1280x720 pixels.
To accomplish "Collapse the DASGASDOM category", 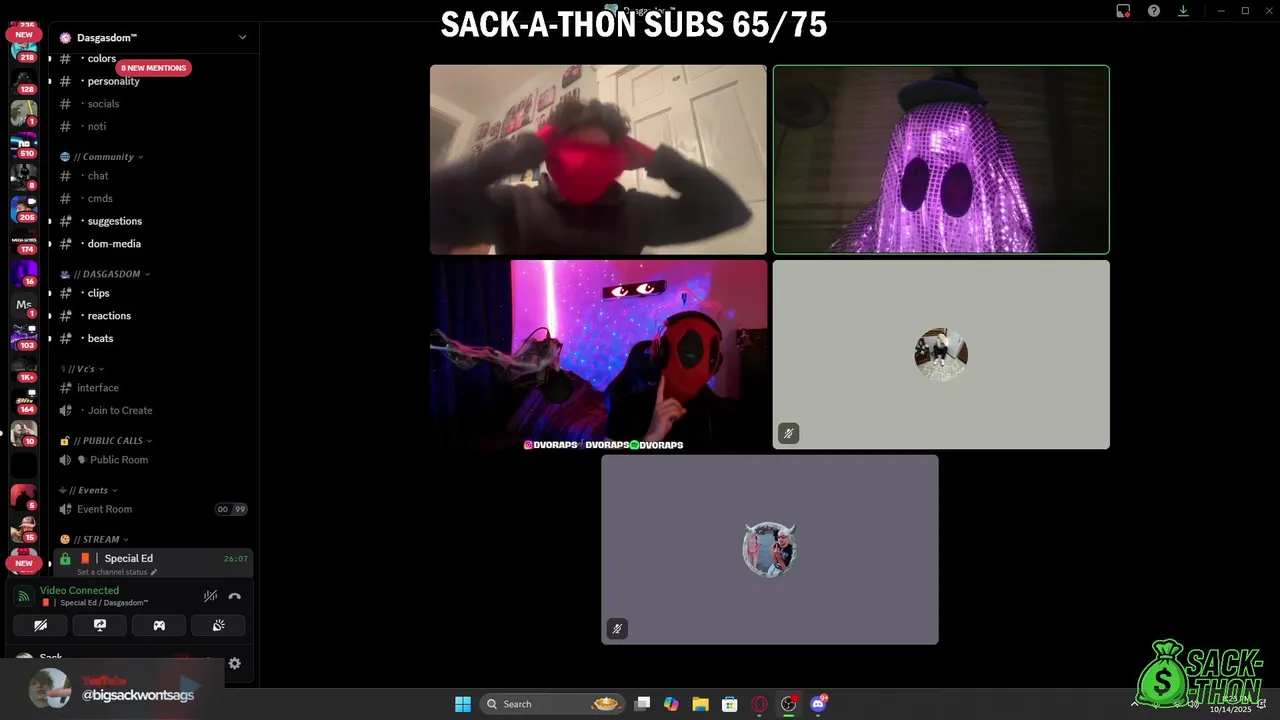I will click(x=105, y=274).
